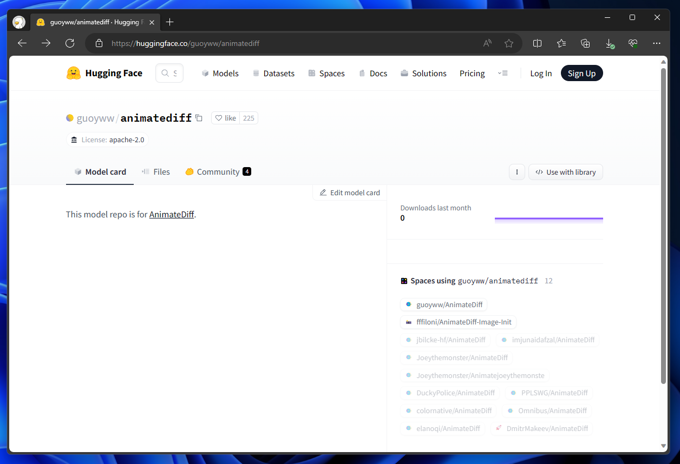The width and height of the screenshot is (680, 464).
Task: Open the three-dot model options menu
Action: pos(517,172)
